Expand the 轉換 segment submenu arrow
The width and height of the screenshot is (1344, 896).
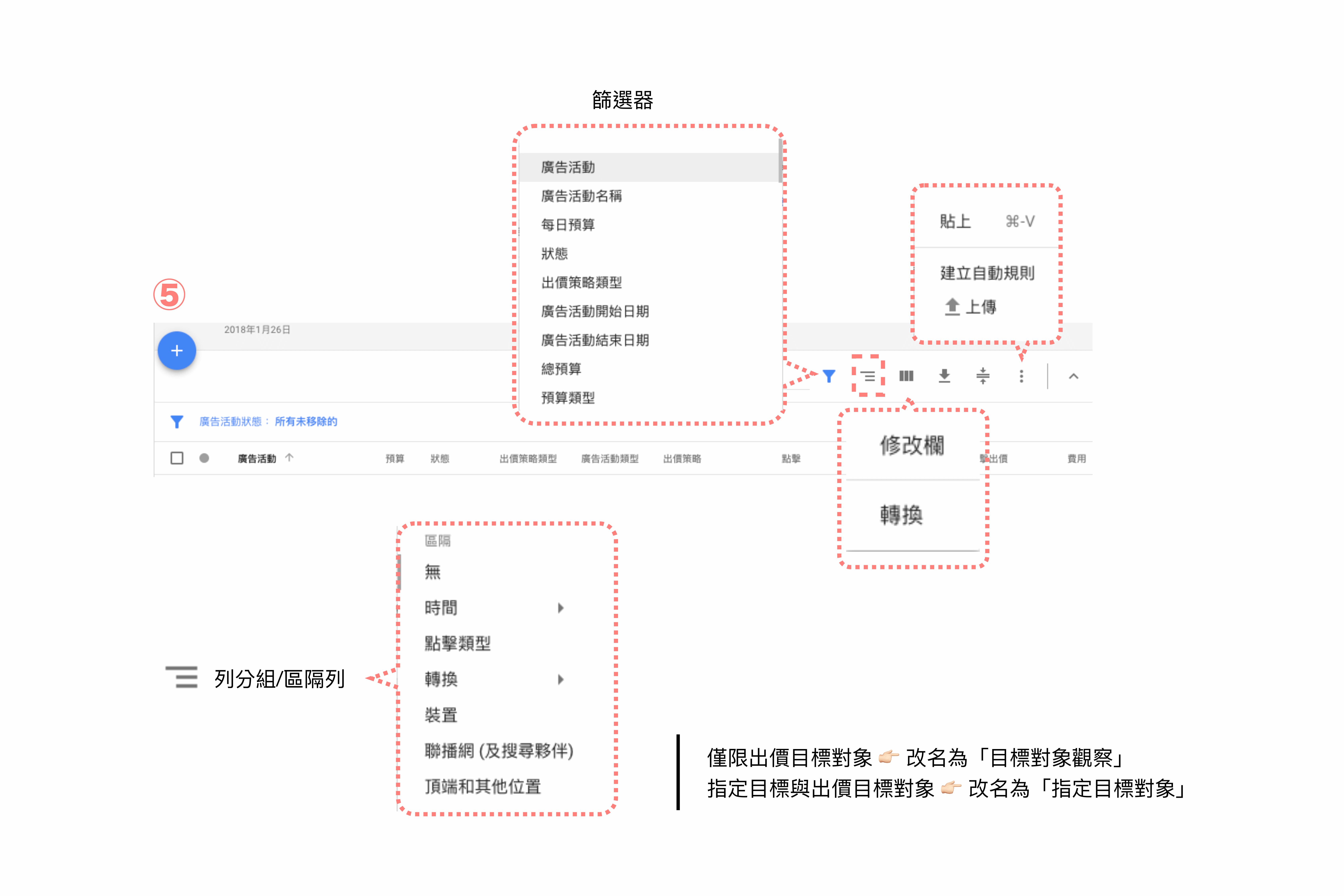coord(560,679)
